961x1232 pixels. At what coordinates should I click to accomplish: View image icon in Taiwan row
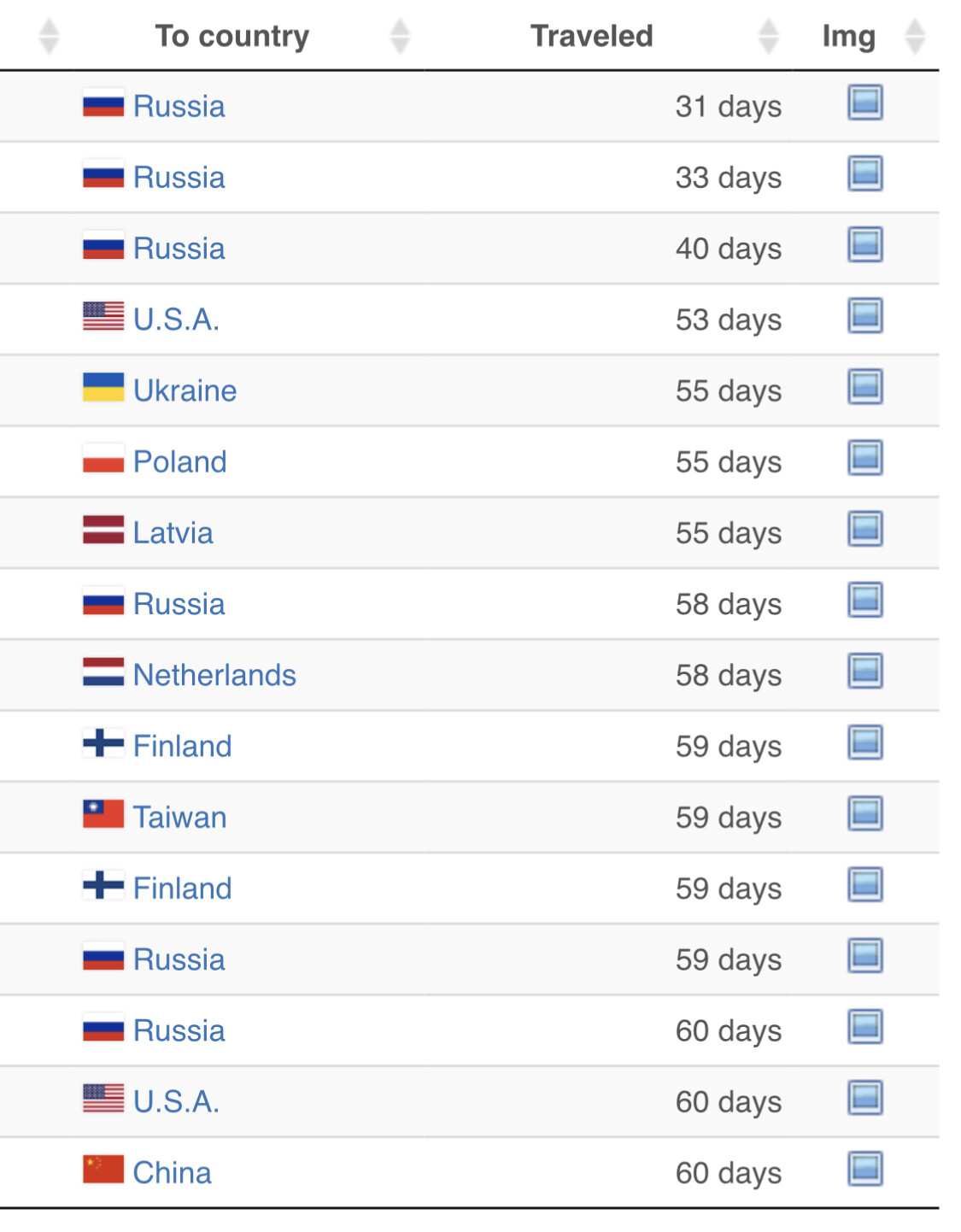click(864, 813)
